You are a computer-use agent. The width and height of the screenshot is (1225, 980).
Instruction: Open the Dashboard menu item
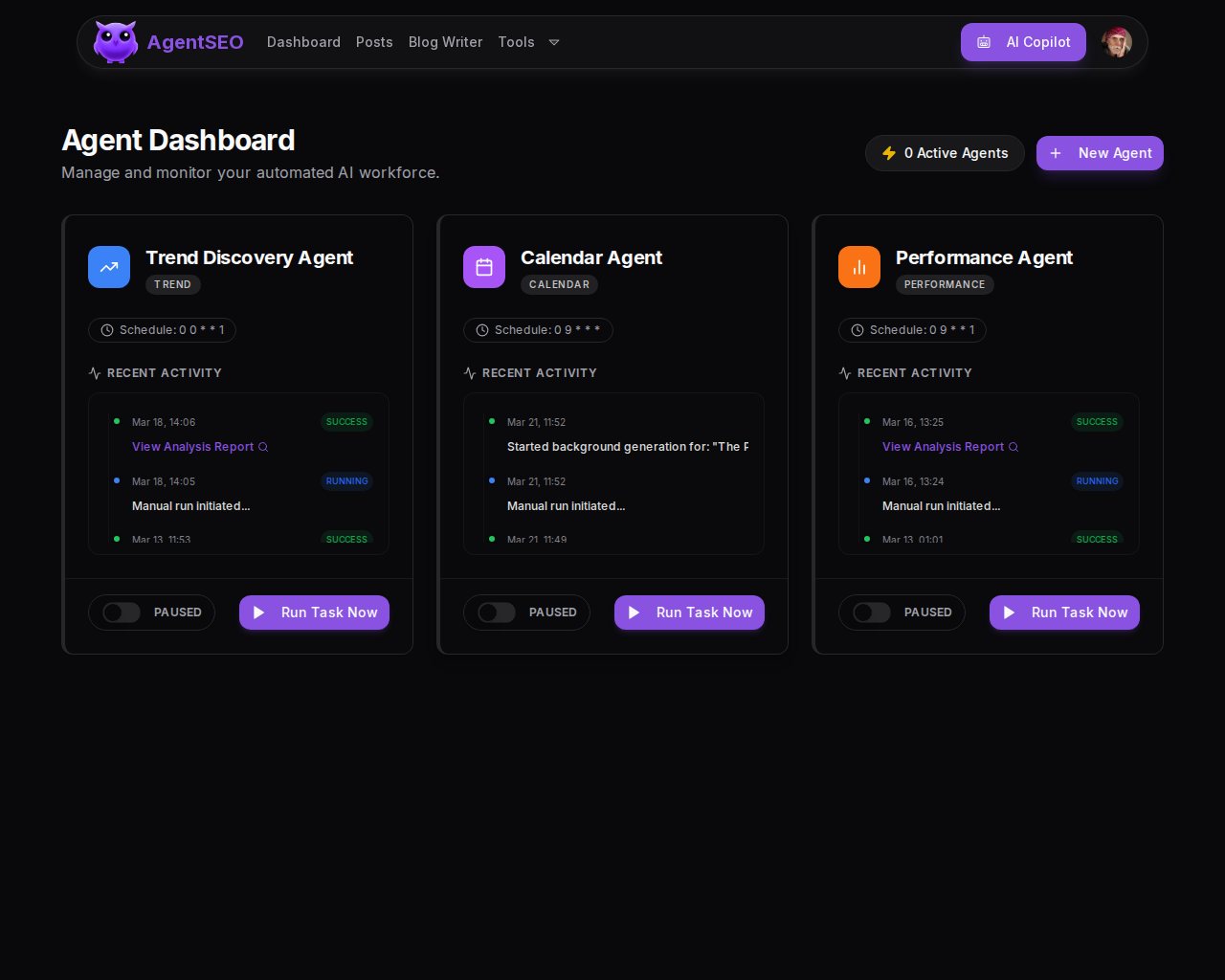point(303,42)
